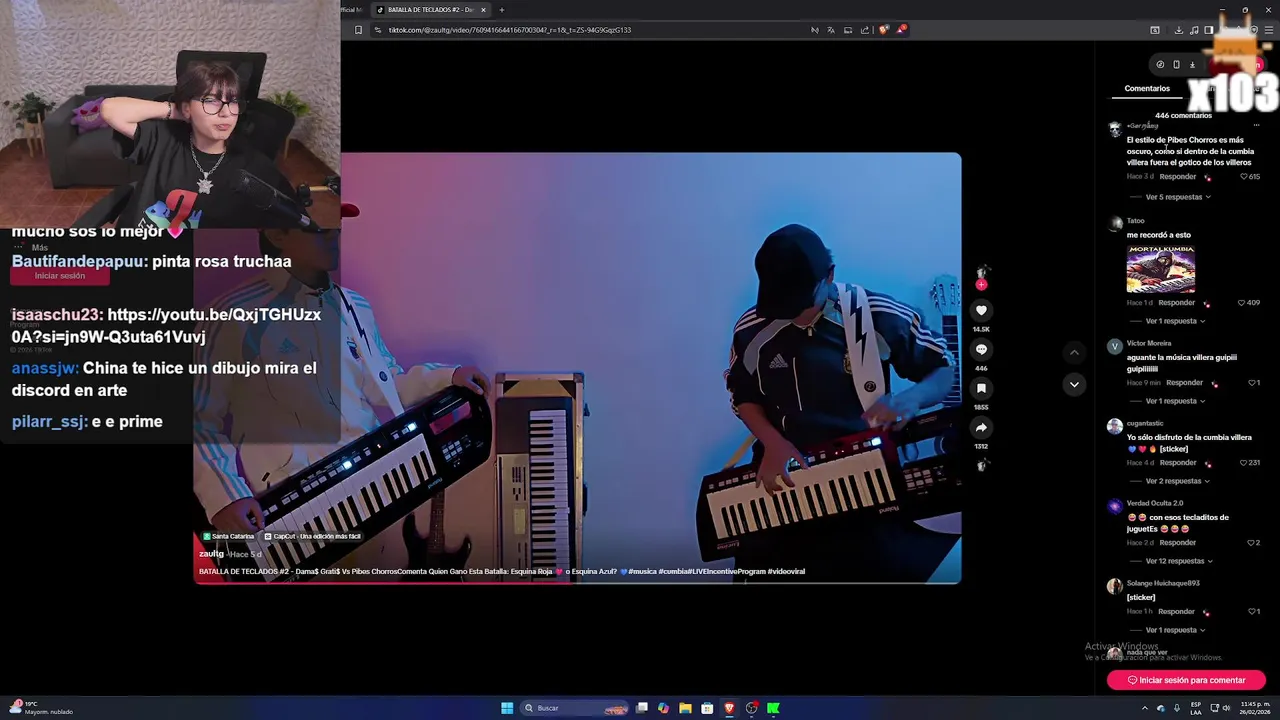Open the creator avatar above the like button
Viewport: 1280px width, 720px height.
[981, 272]
